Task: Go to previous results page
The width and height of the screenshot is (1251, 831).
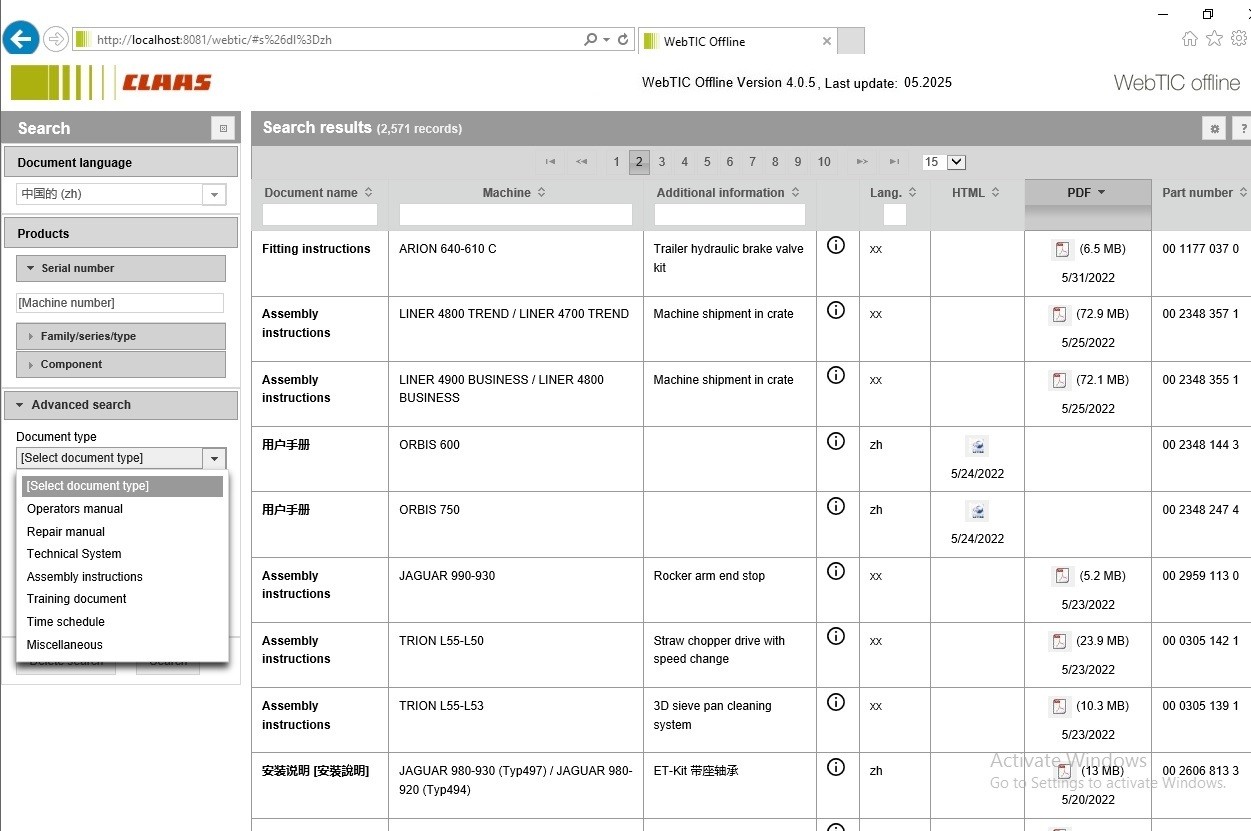Action: pyautogui.click(x=581, y=162)
